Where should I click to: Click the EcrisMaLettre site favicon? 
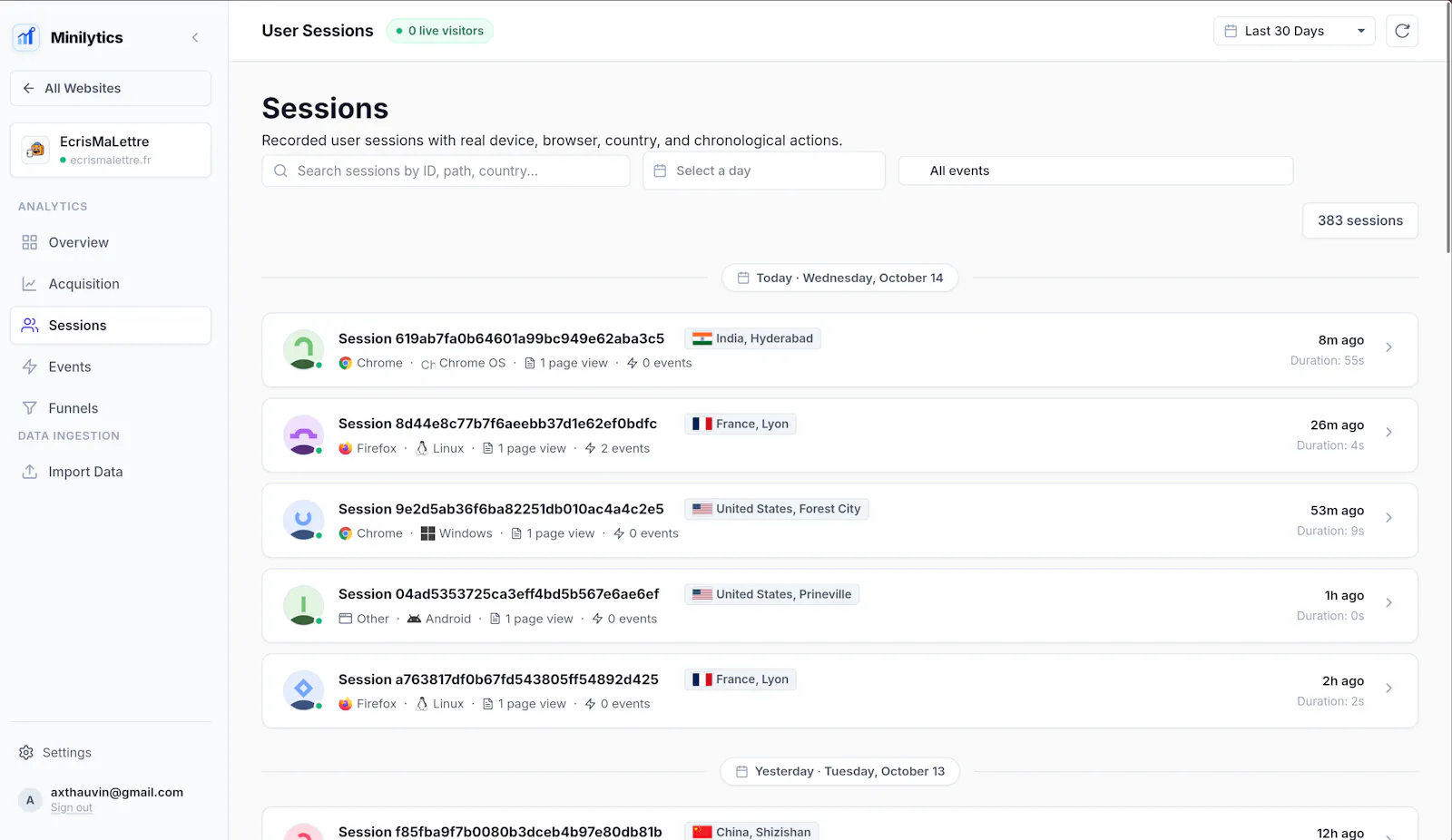click(x=36, y=150)
